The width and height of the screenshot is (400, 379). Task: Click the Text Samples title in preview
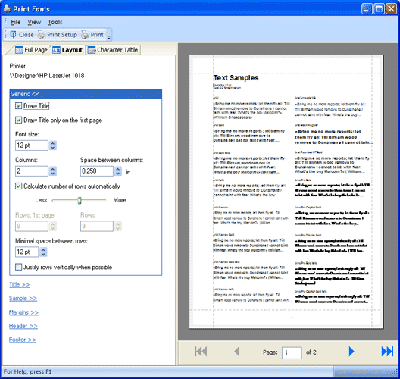(236, 78)
